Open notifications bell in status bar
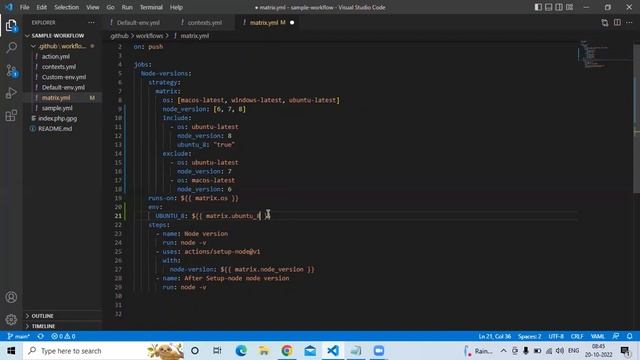Image resolution: width=640 pixels, height=360 pixels. [x=629, y=336]
